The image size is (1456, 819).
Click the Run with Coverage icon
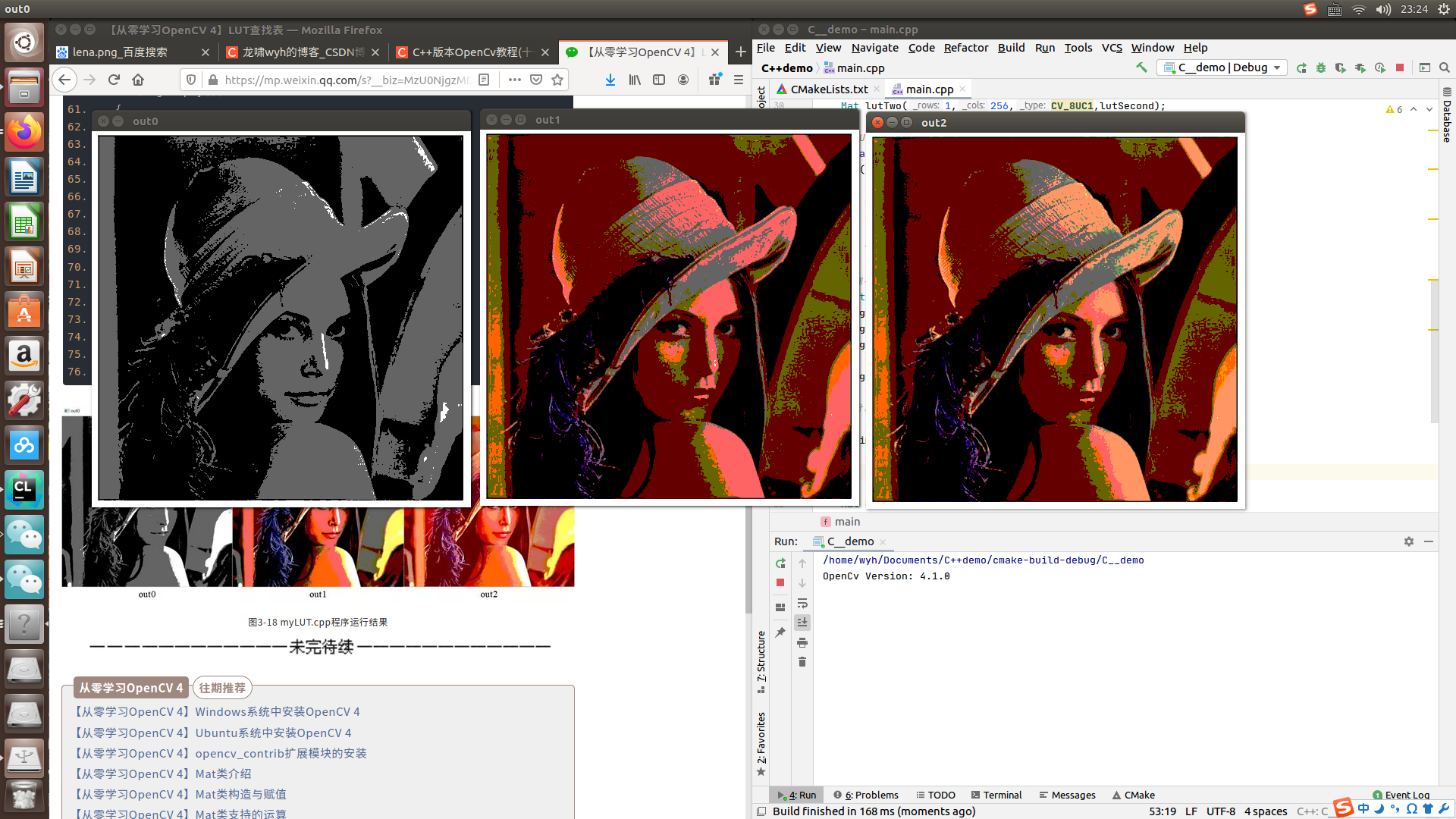point(1341,67)
